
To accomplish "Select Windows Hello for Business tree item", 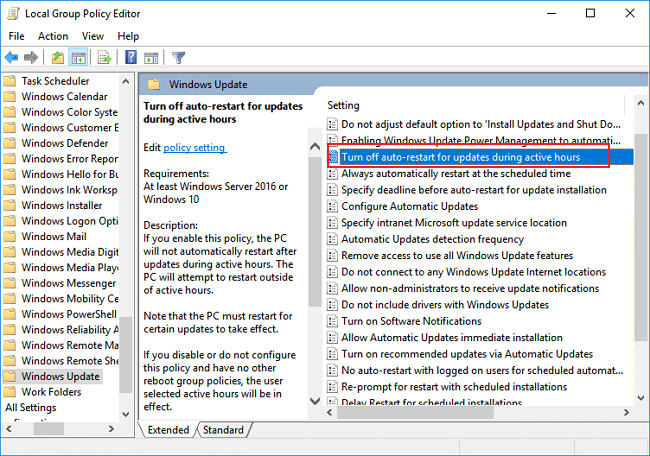I will (x=70, y=174).
